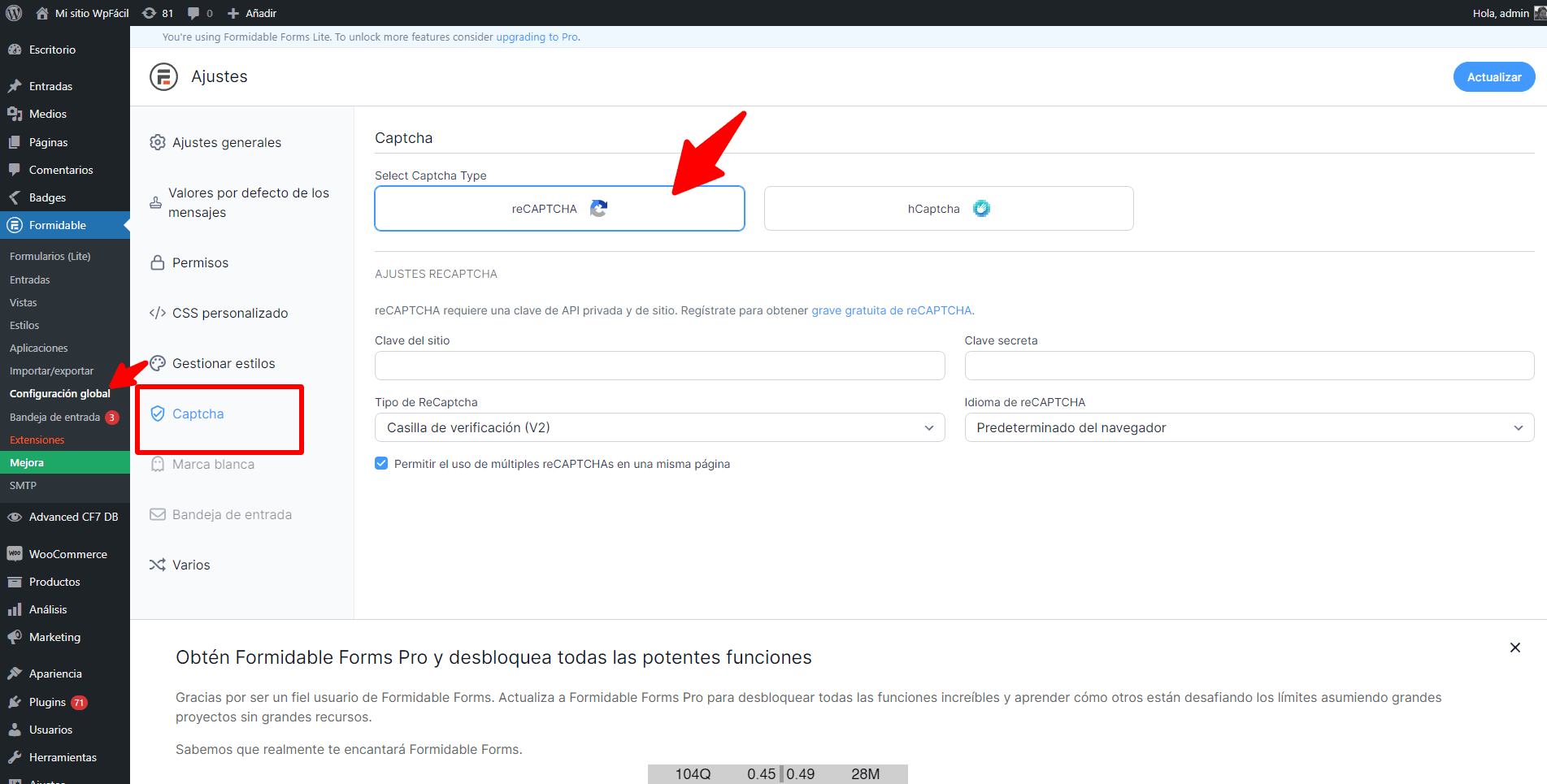Open the Comentarios menu item

tap(65, 170)
